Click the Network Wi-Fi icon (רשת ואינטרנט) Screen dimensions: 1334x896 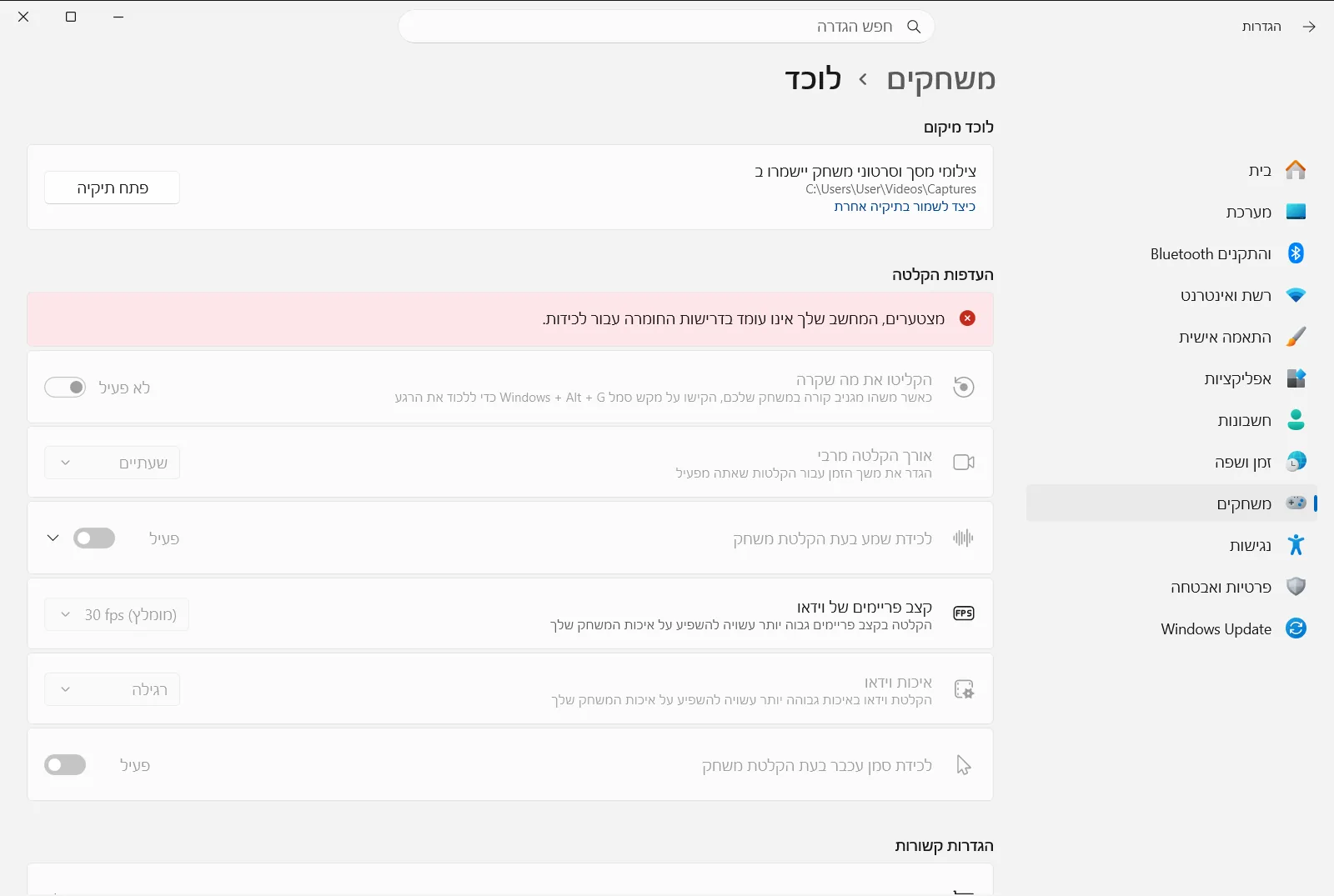pyautogui.click(x=1296, y=295)
